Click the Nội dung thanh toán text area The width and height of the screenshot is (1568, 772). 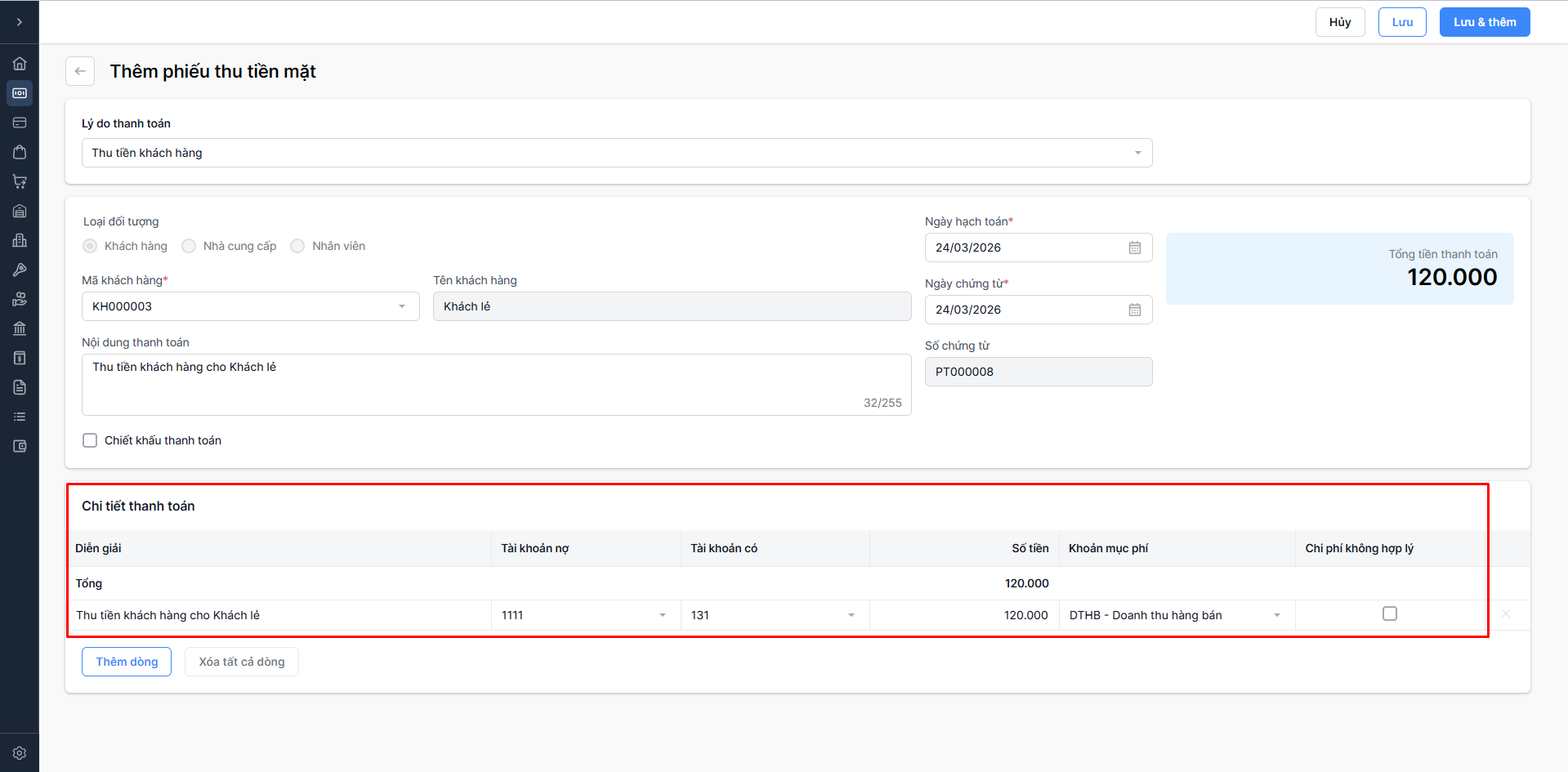pos(496,384)
